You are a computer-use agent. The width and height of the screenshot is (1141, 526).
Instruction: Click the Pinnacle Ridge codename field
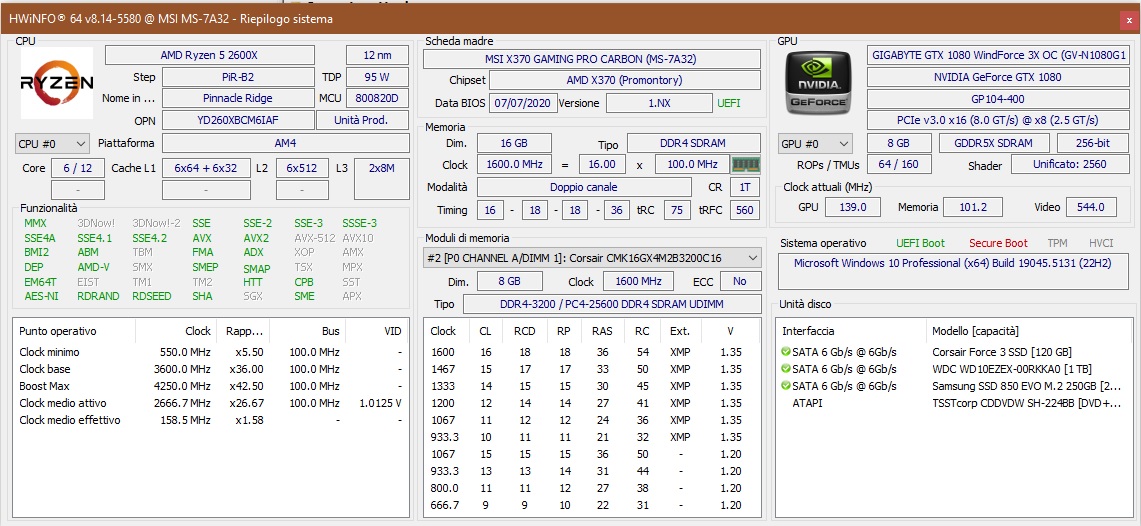pos(238,97)
